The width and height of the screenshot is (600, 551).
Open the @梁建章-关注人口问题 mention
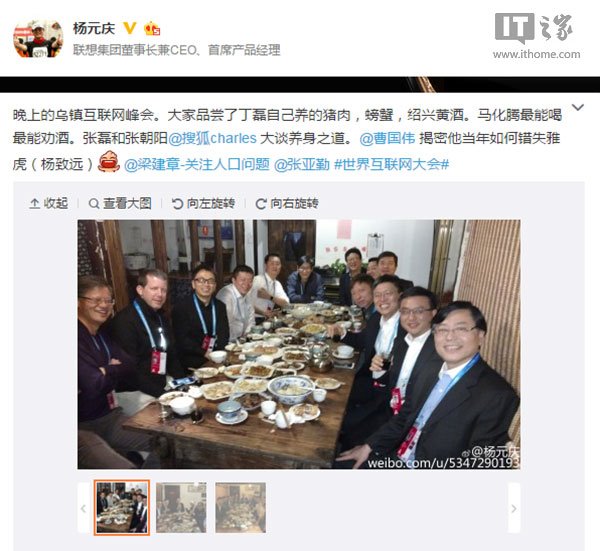[x=197, y=164]
